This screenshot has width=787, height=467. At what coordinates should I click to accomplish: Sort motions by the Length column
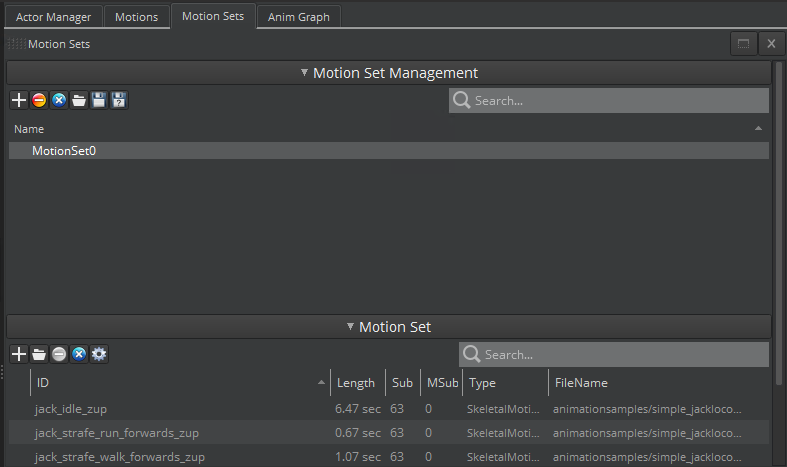pyautogui.click(x=355, y=383)
